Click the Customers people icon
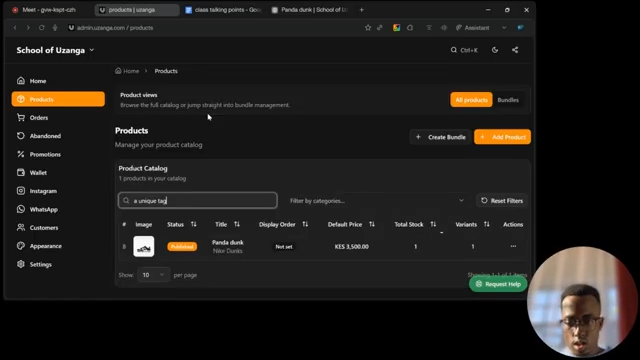 point(21,227)
